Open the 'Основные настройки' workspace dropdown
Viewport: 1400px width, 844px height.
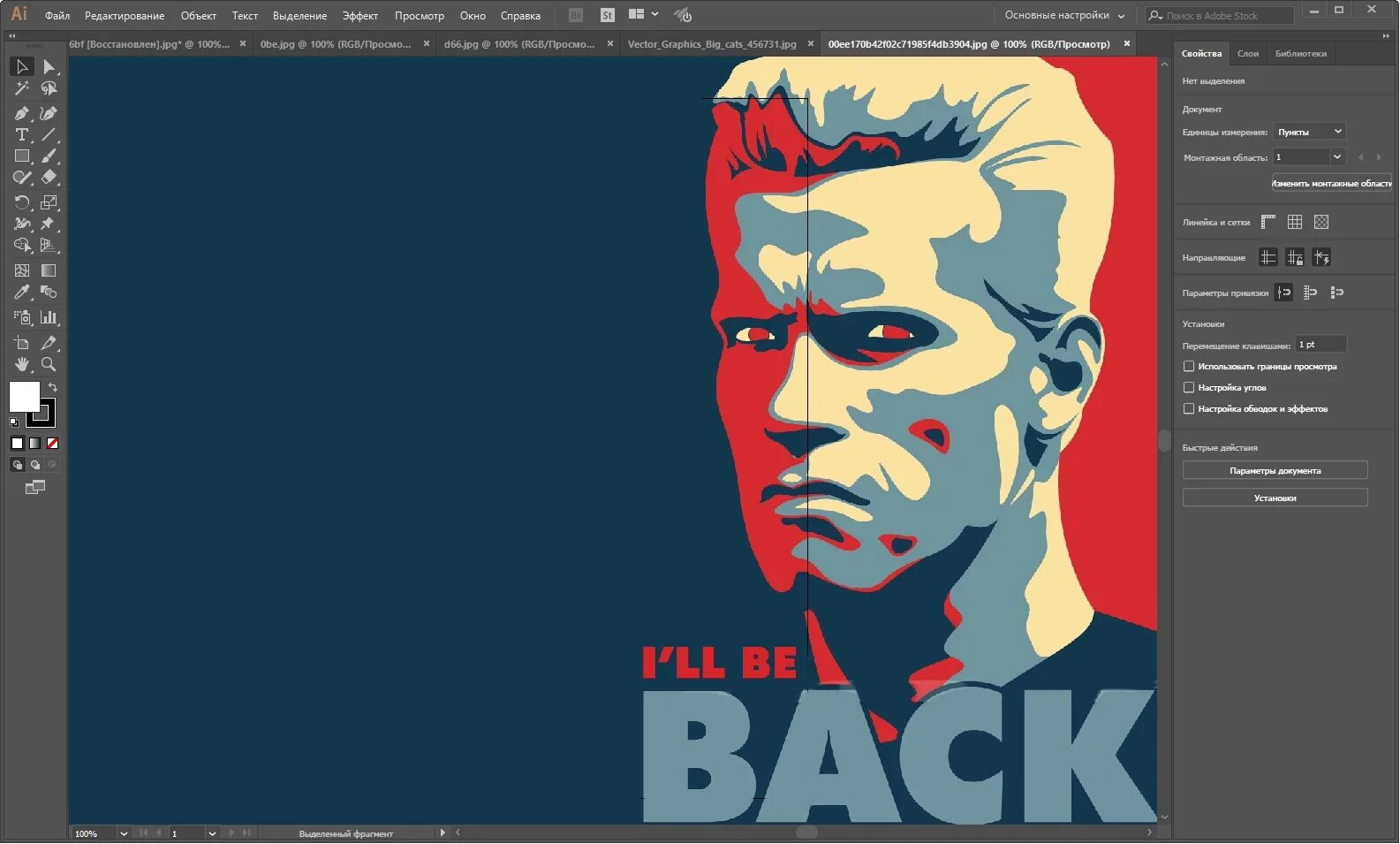coord(1064,15)
